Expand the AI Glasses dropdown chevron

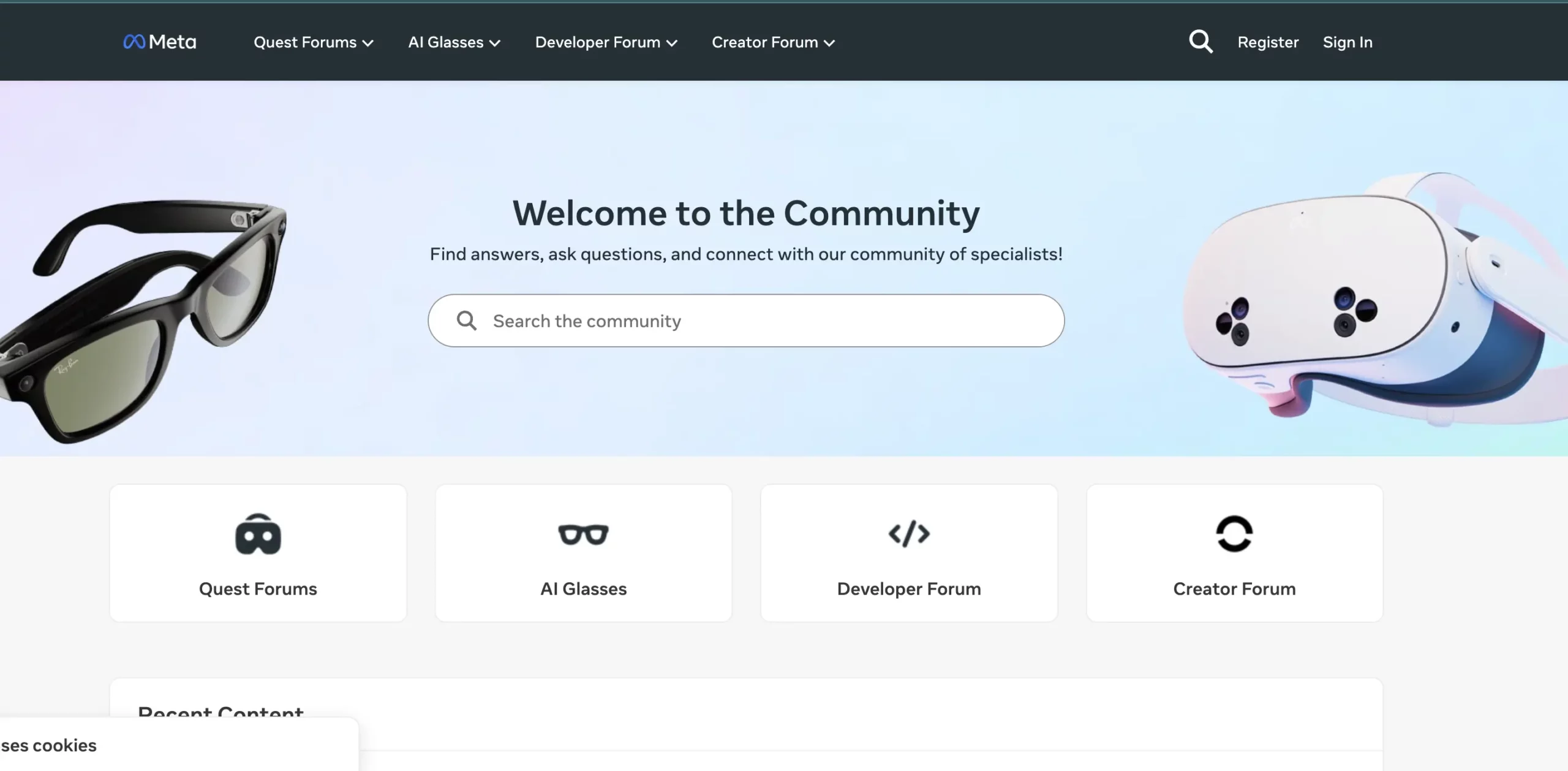pyautogui.click(x=495, y=43)
